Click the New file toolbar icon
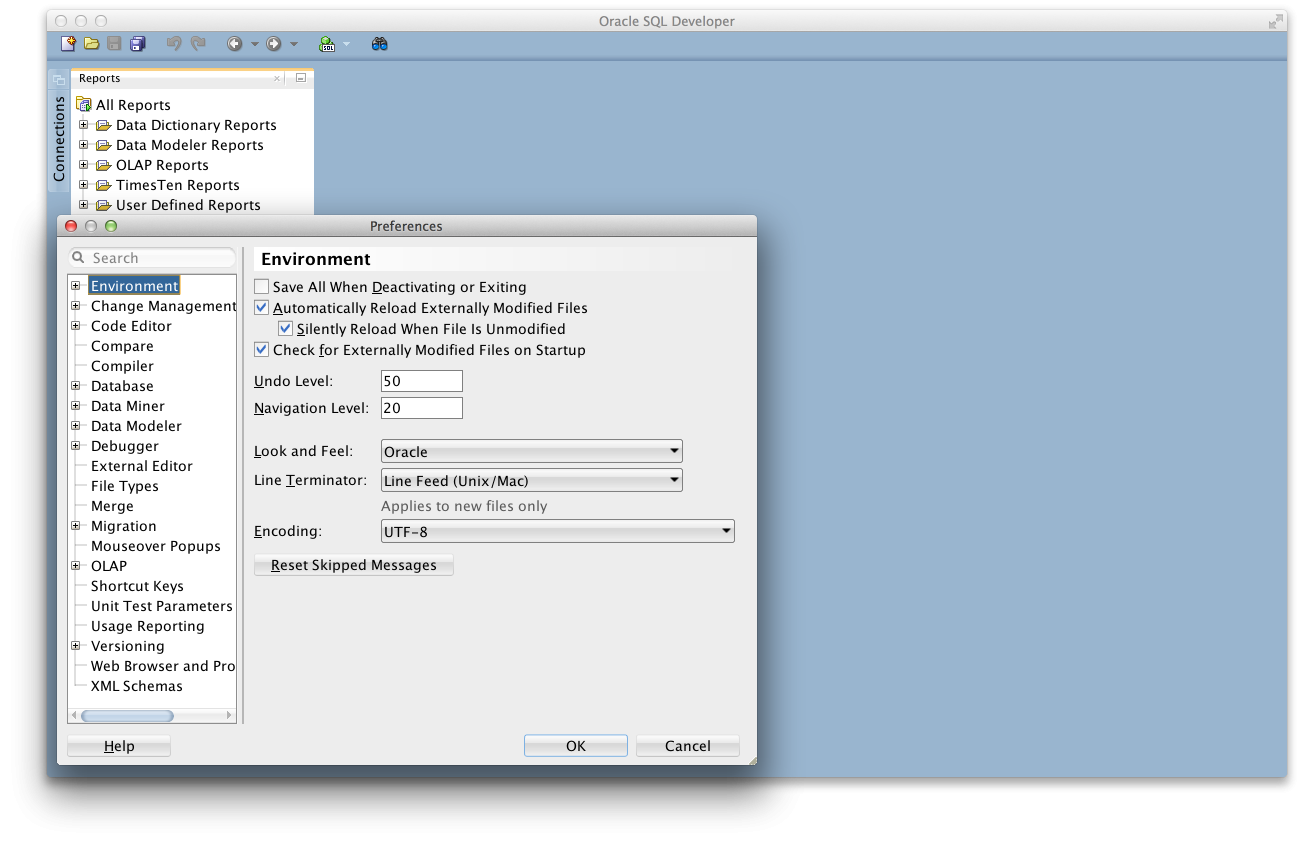Screen dimensions: 1301x844 pos(68,44)
